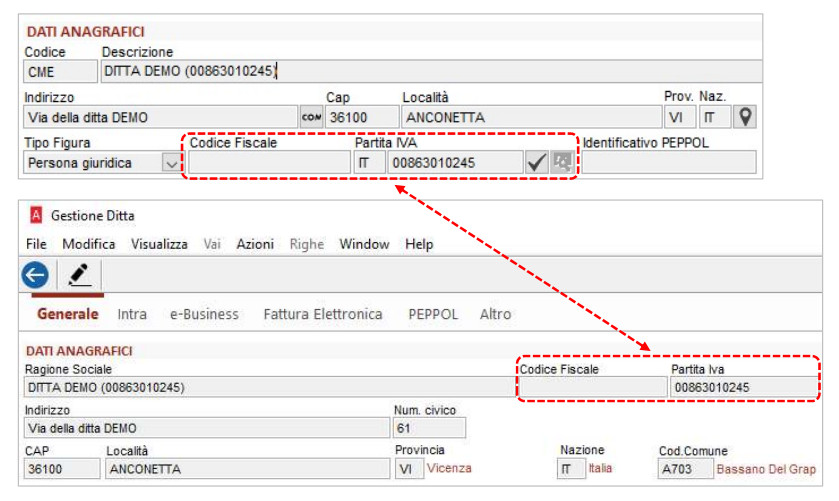This screenshot has height=501, width=839.
Task: Click the map pin location icon
Action: pos(745,117)
